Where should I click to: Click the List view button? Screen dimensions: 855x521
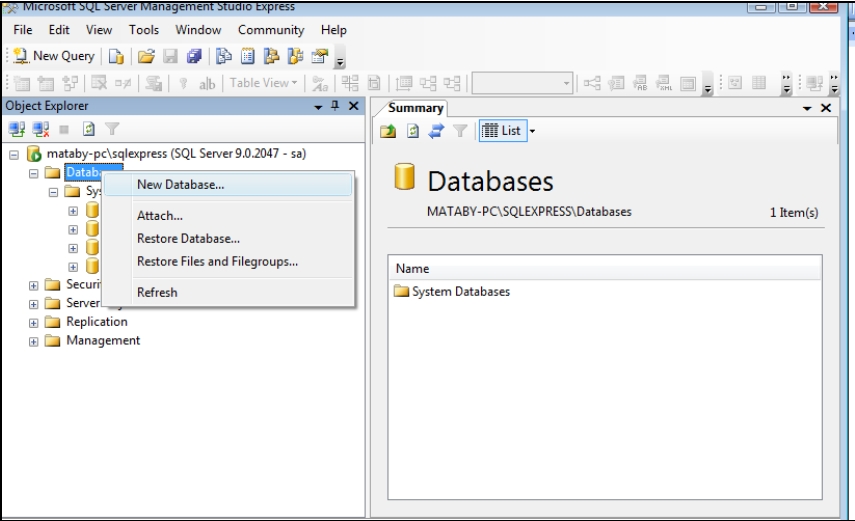[503, 131]
